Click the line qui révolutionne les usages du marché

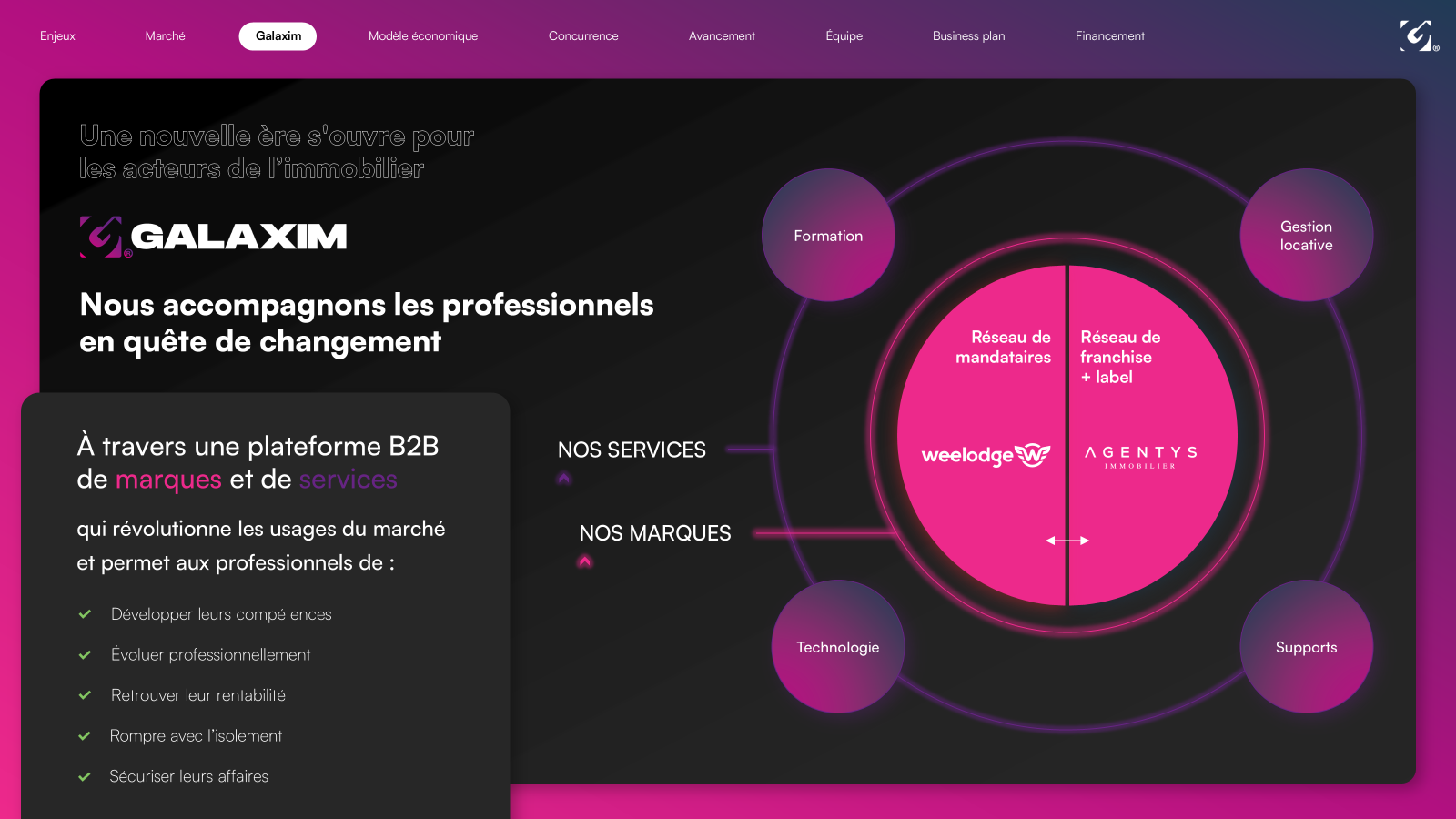coord(261,529)
